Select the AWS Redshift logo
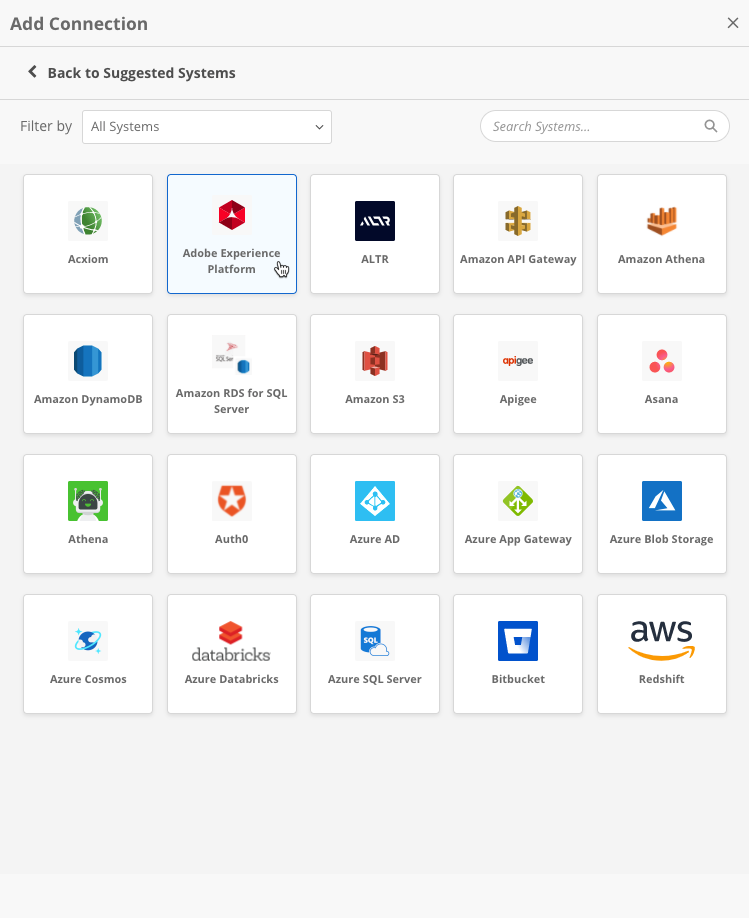The image size is (749, 918). coord(661,640)
